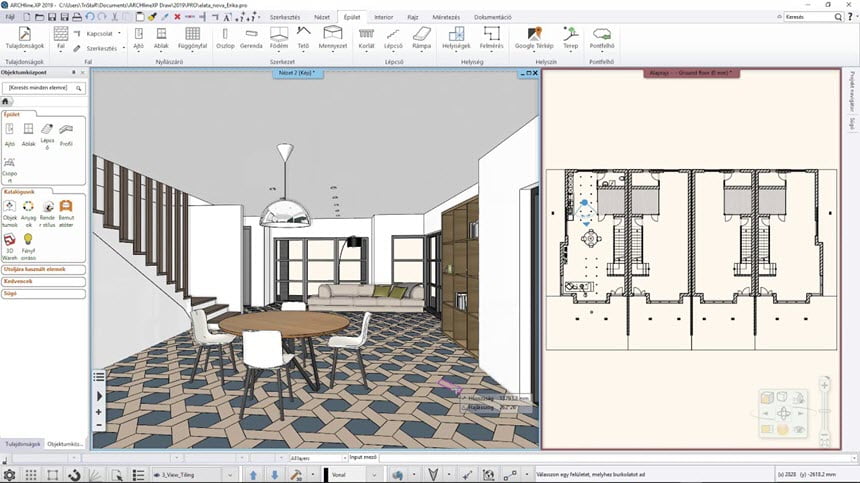Viewport: 860px width, 483px height.
Task: Select the Födém slab tool
Action: tap(279, 38)
